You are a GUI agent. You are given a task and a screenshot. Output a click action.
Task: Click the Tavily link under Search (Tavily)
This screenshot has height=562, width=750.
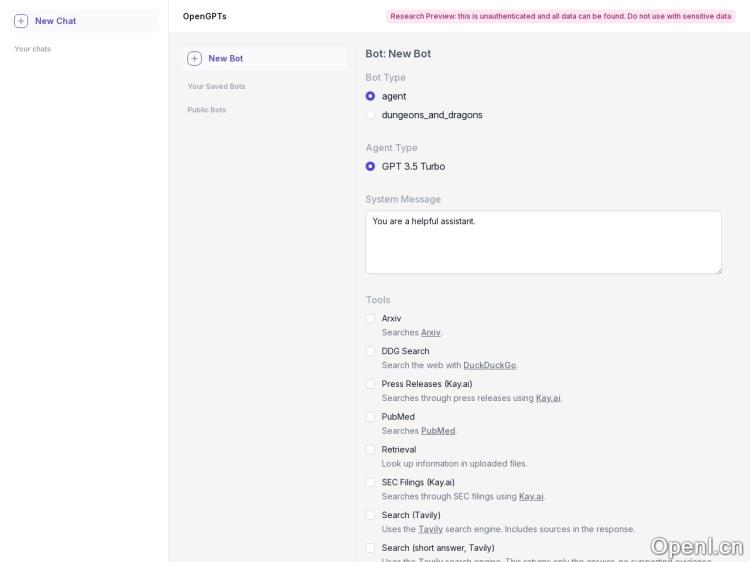click(430, 529)
